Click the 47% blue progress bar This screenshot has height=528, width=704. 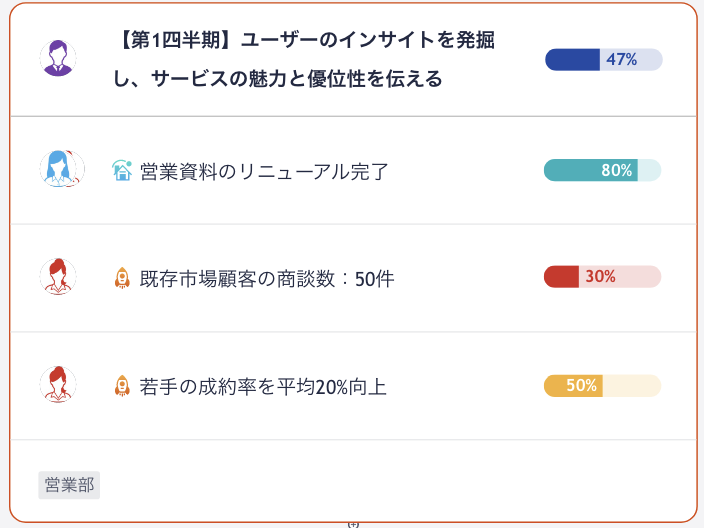click(604, 60)
